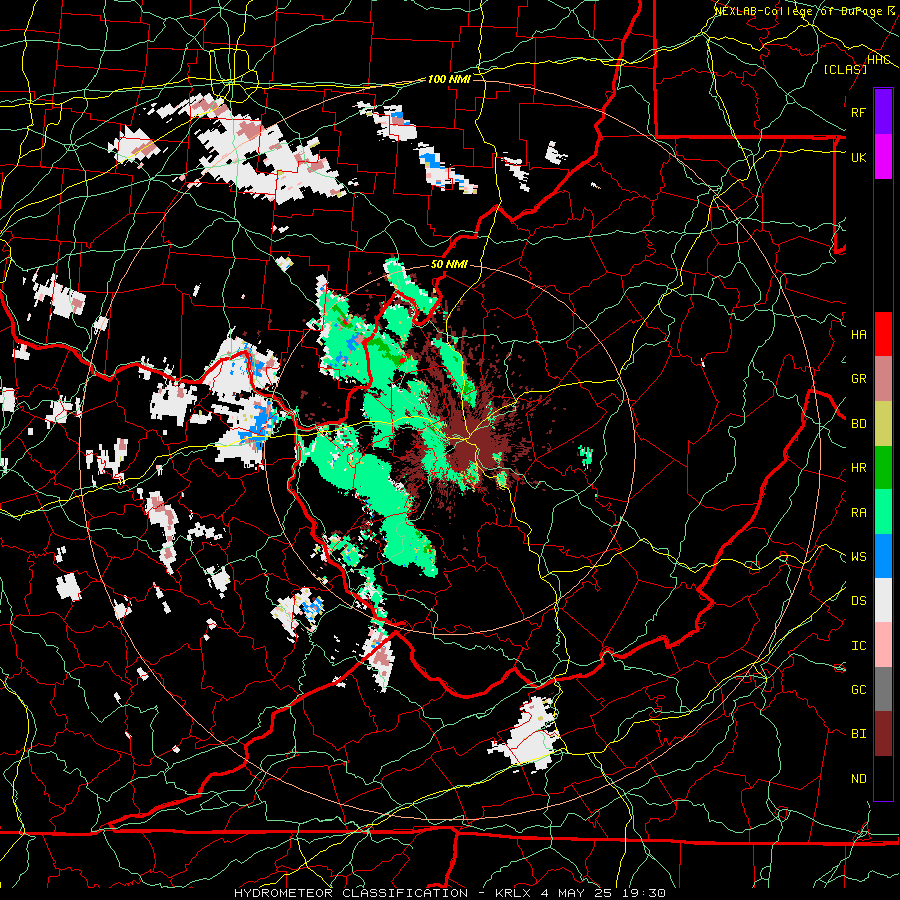Click the BD legend label
The image size is (900, 900).
pyautogui.click(x=858, y=424)
